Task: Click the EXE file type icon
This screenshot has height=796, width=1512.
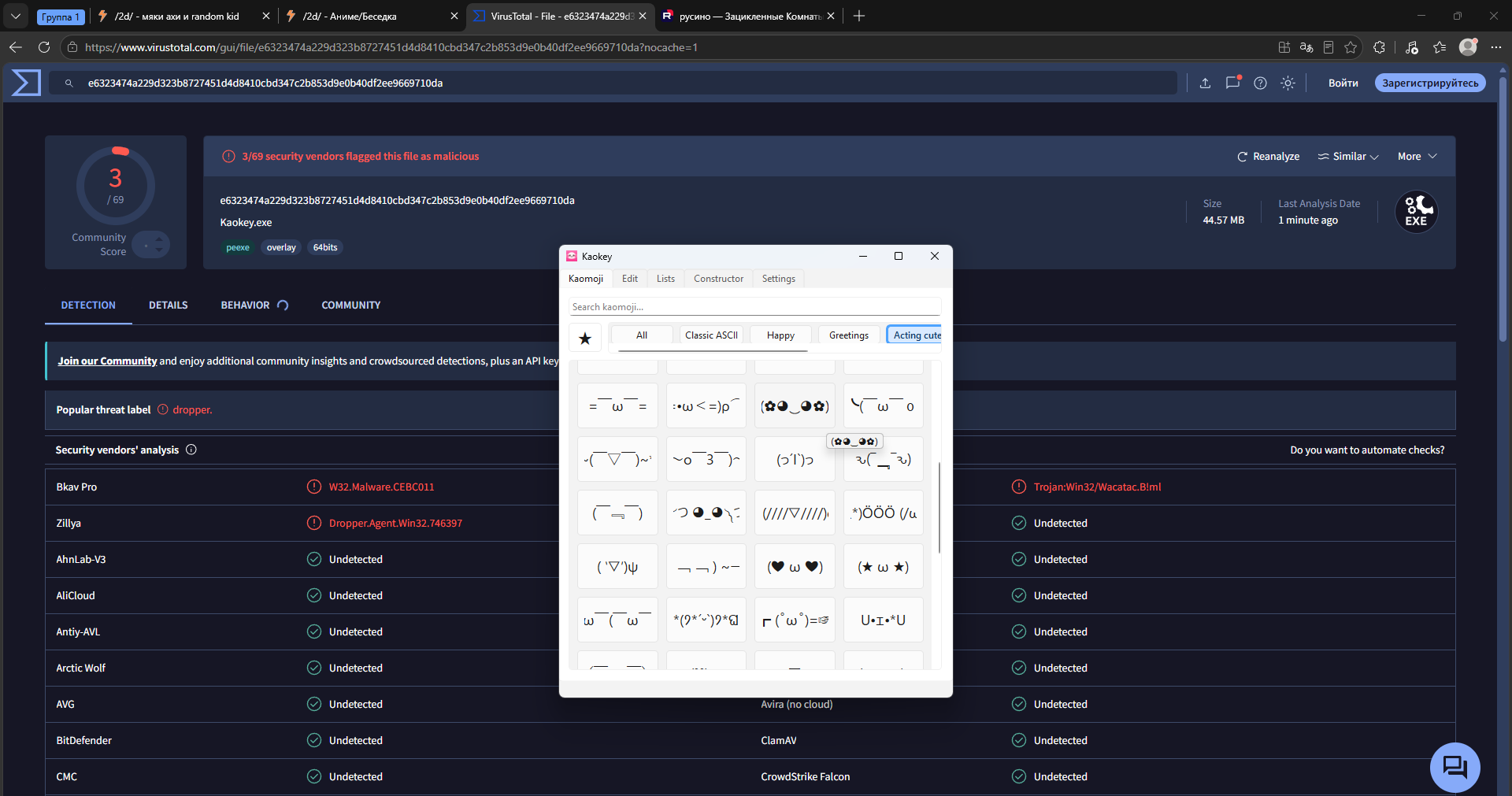Action: click(1416, 212)
